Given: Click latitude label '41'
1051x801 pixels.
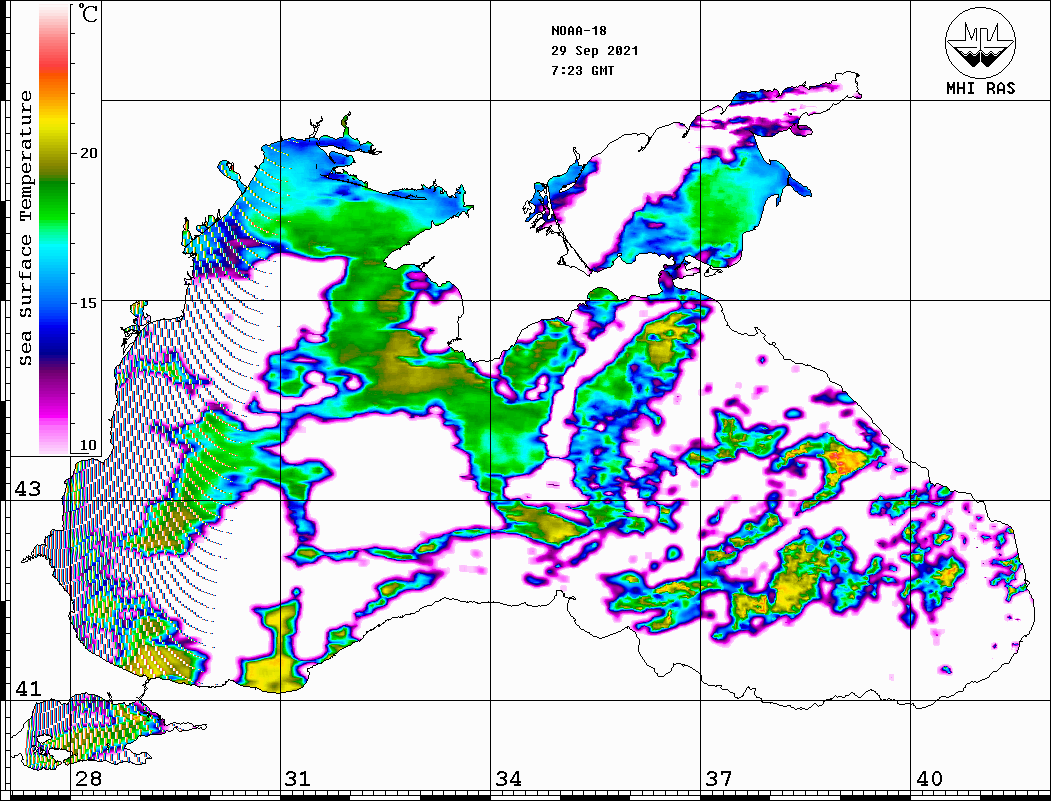Looking at the screenshot, I should pyautogui.click(x=28, y=689).
